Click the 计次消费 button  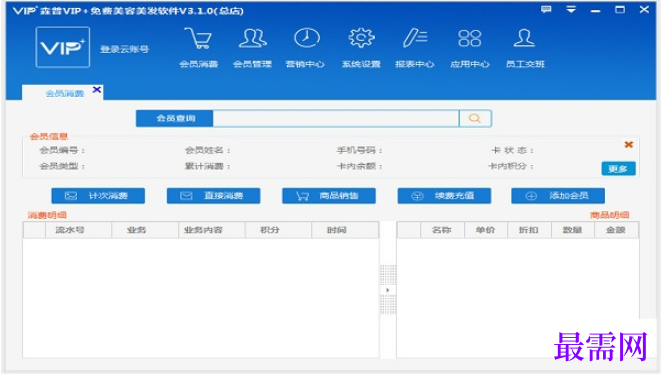98,196
